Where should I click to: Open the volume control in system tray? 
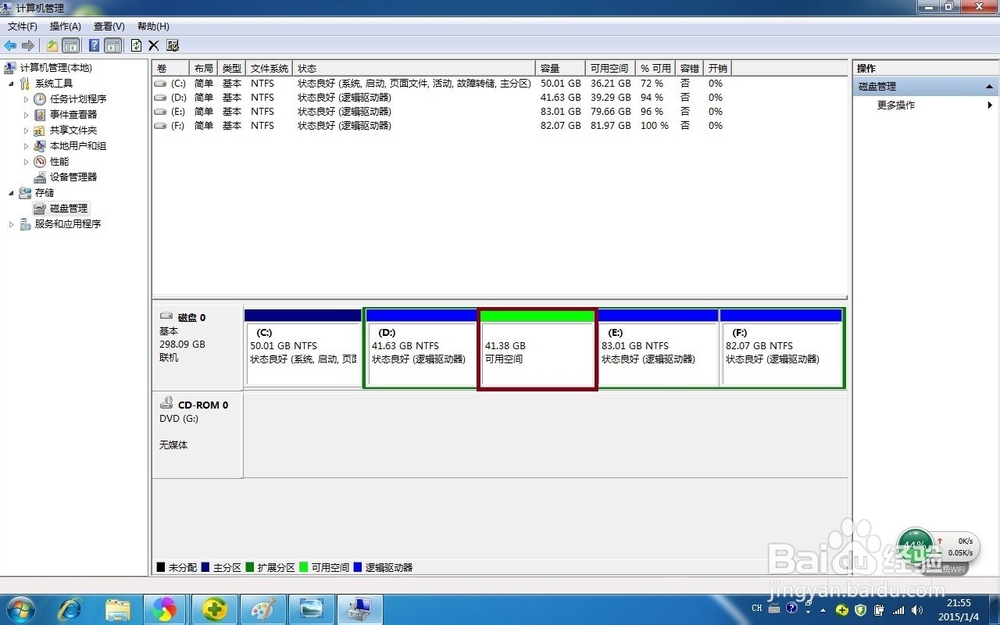916,608
